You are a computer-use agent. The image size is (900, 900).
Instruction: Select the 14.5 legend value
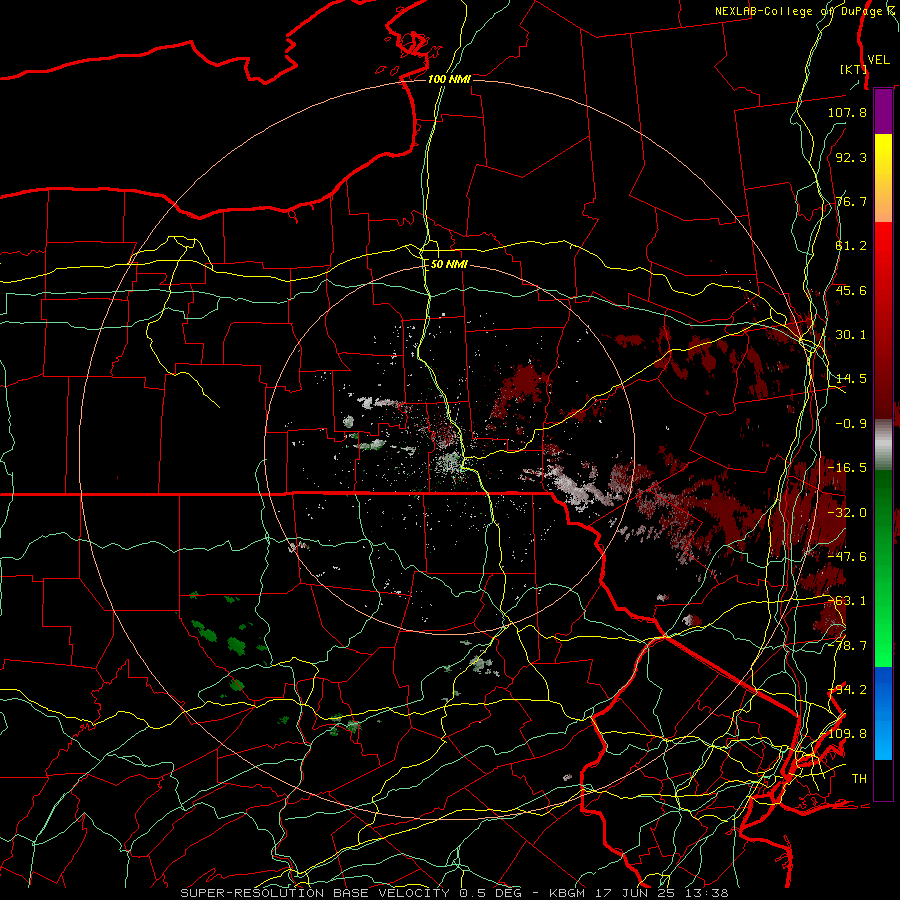click(x=851, y=379)
